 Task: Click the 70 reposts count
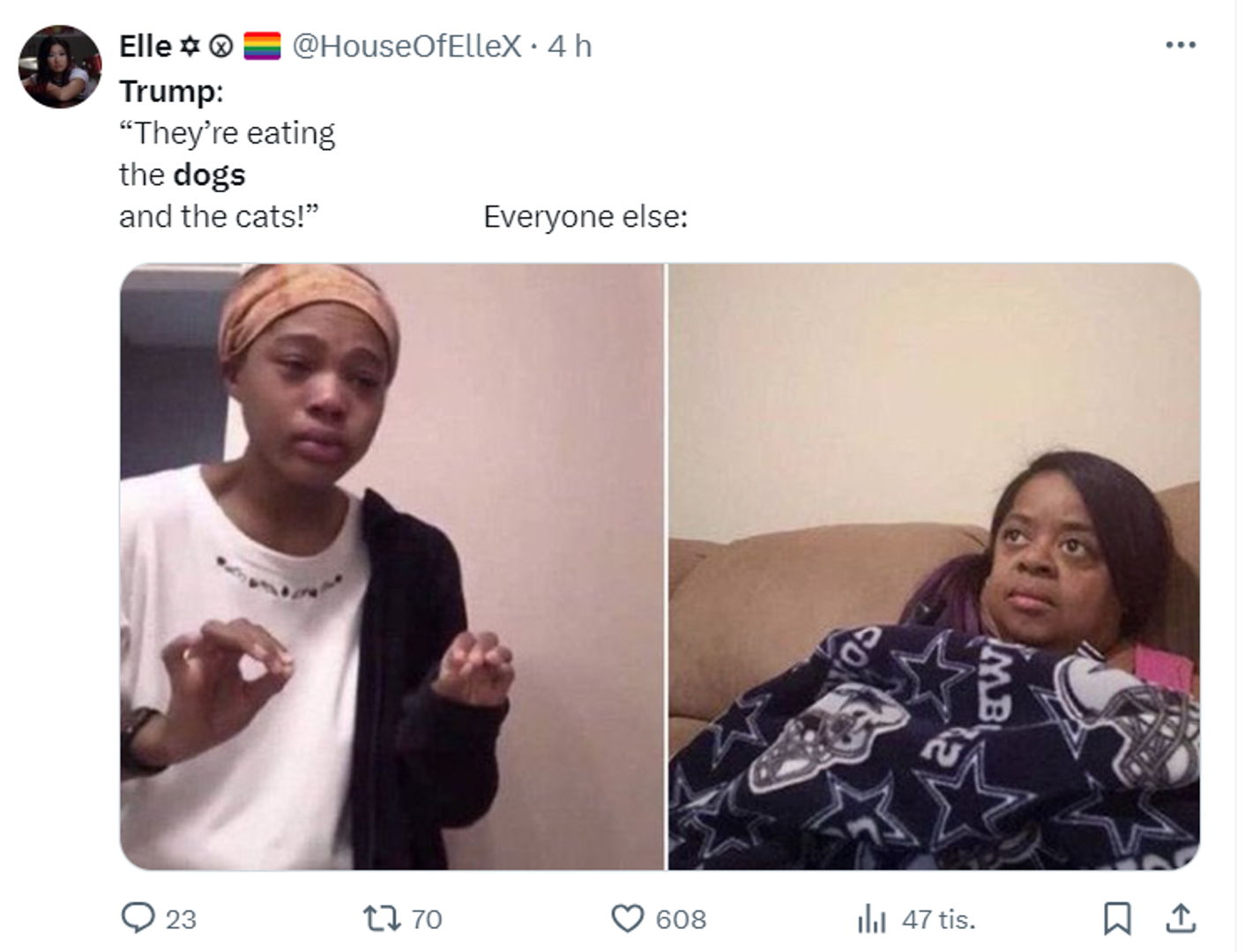click(x=427, y=919)
